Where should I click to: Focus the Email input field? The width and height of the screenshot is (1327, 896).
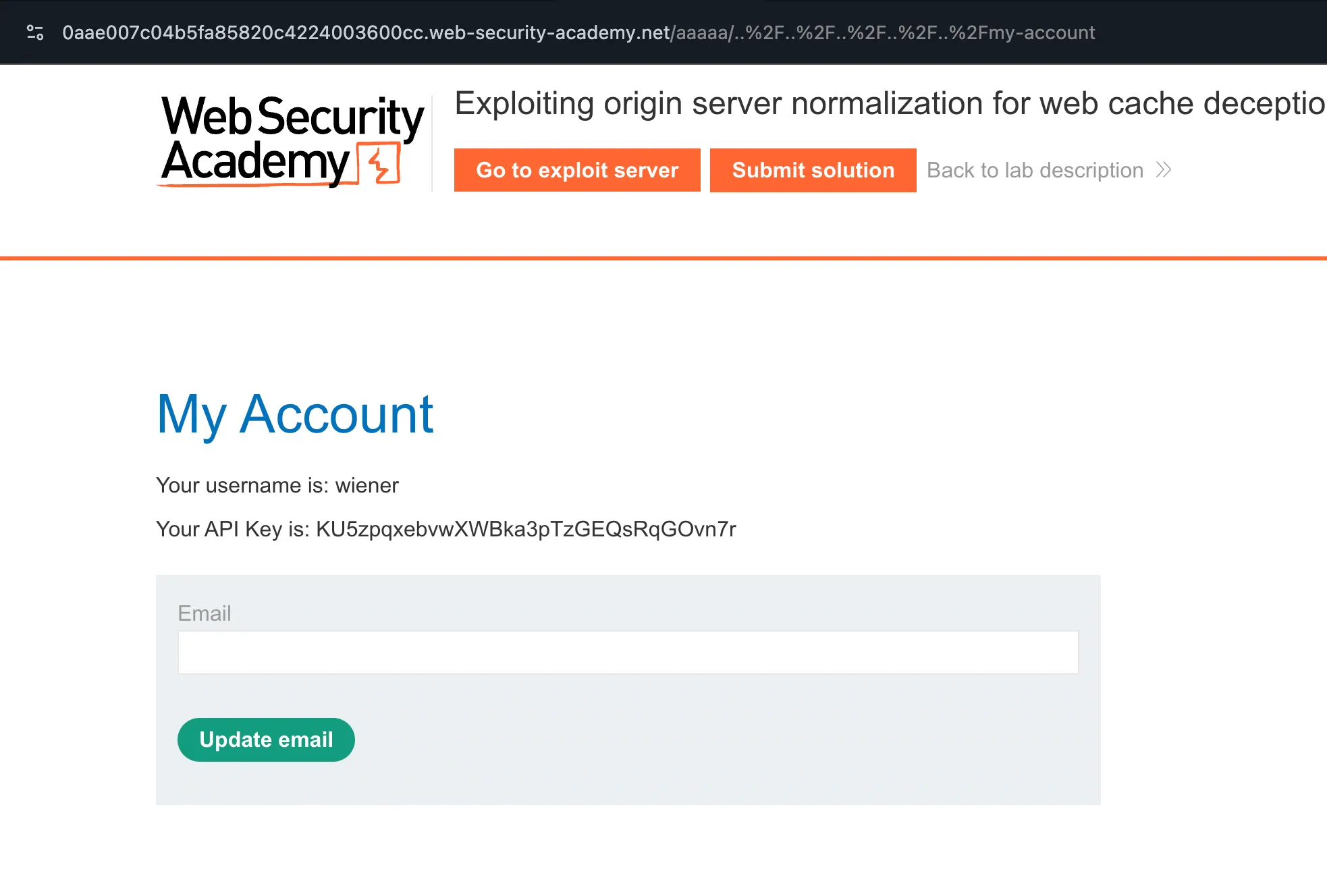coord(628,652)
